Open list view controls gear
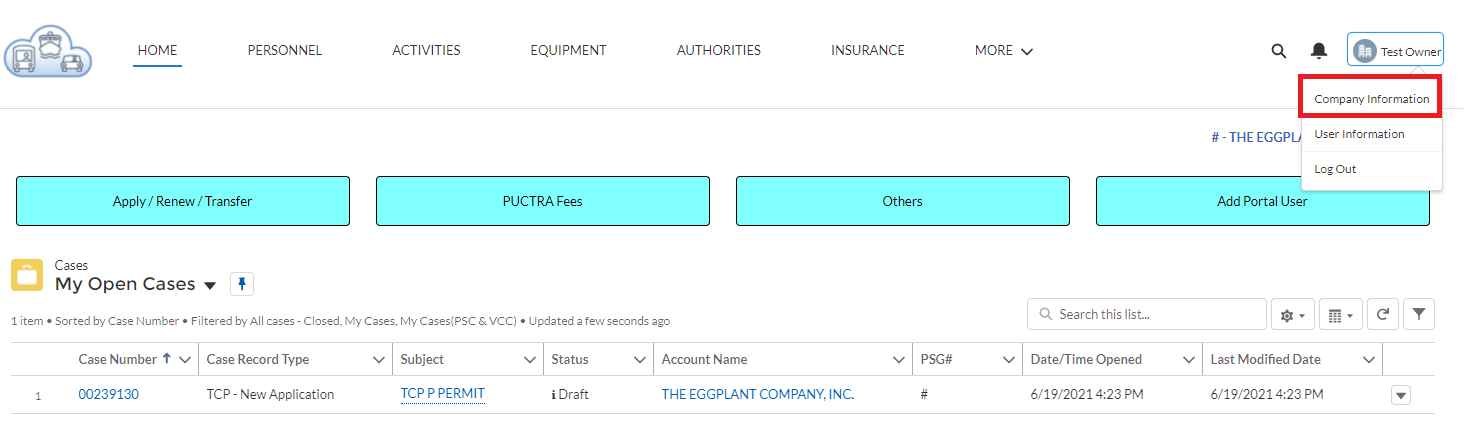1471x424 pixels. pos(1292,315)
